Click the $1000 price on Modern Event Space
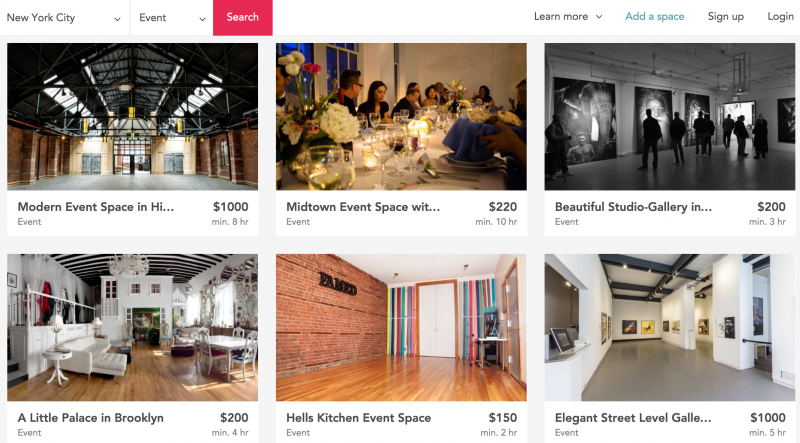This screenshot has width=800, height=443. (231, 207)
